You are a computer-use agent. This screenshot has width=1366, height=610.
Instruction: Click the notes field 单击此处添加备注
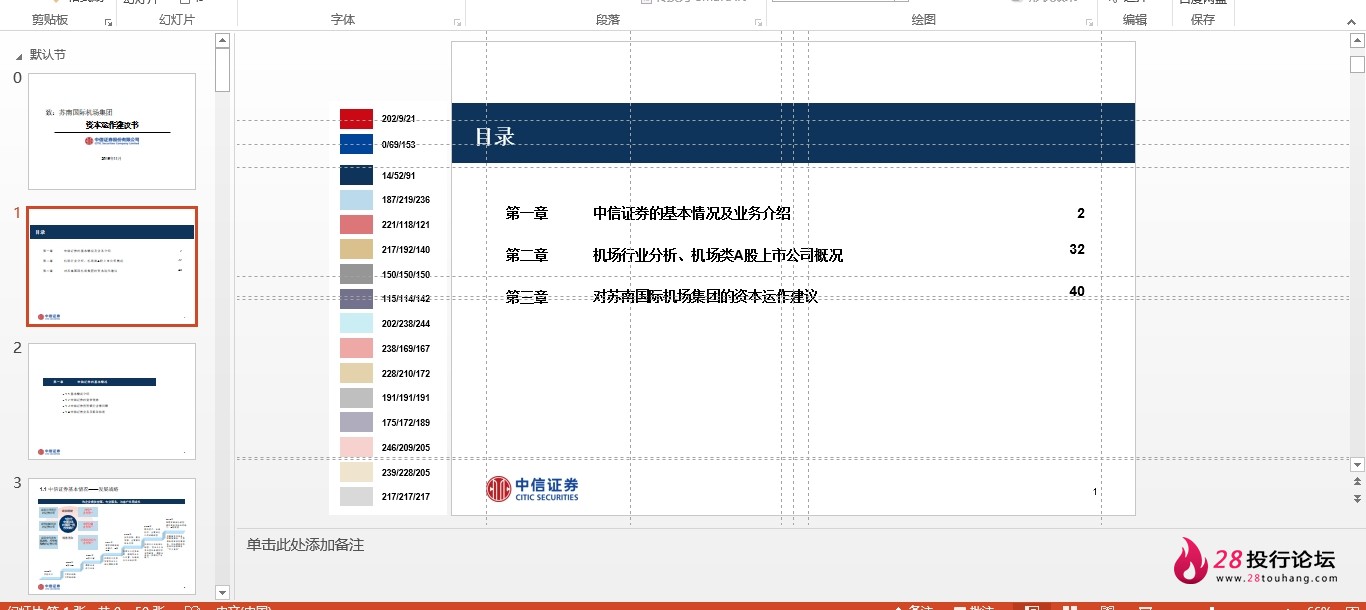click(305, 545)
